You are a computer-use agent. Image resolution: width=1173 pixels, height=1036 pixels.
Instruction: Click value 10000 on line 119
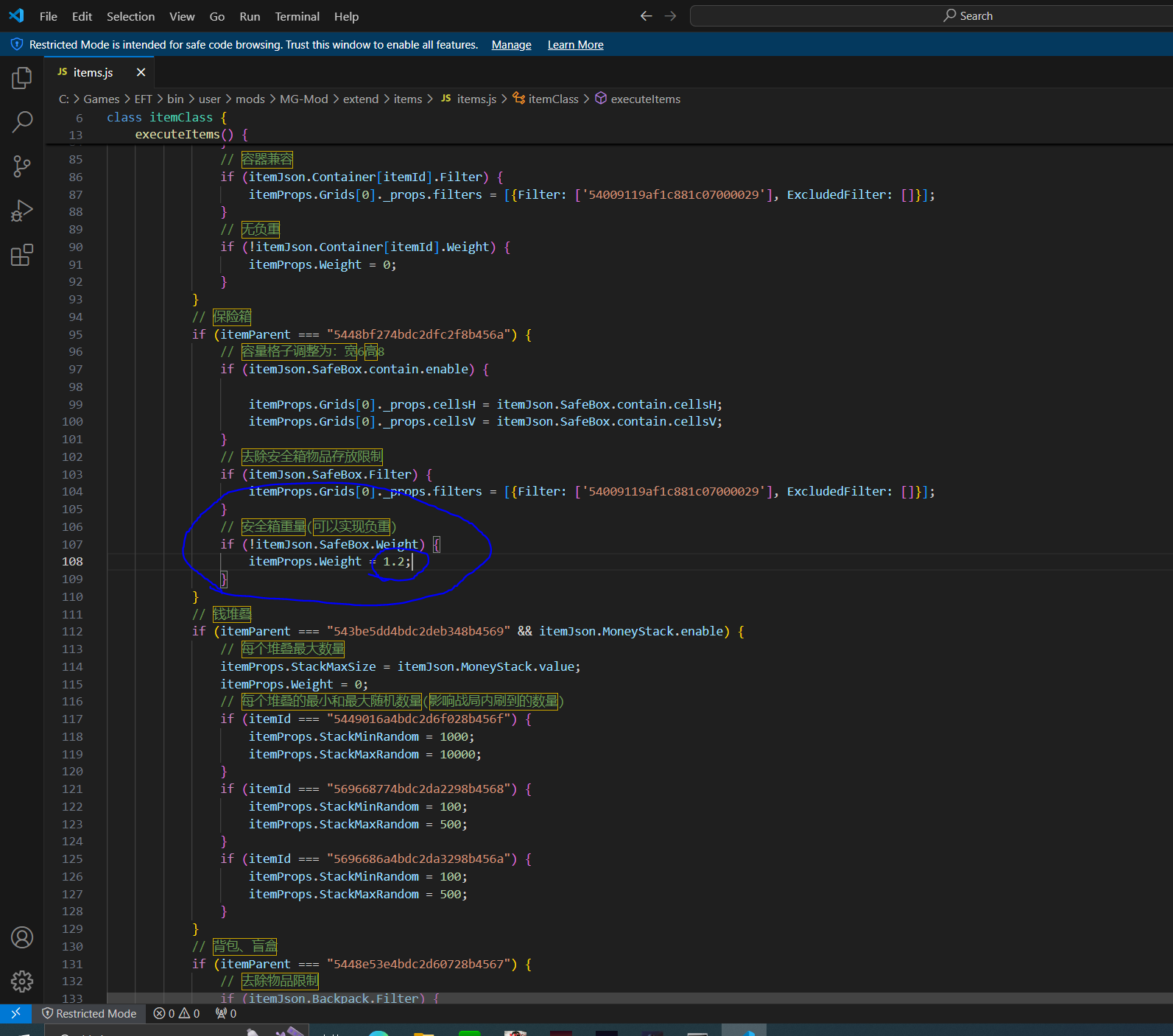pyautogui.click(x=457, y=755)
